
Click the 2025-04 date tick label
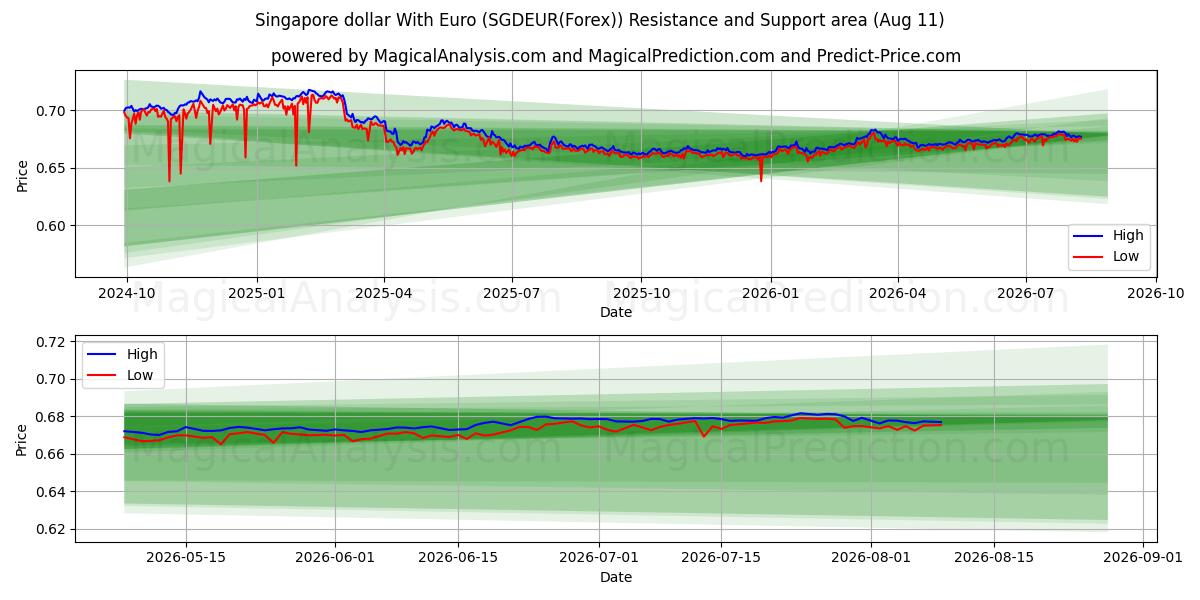(385, 293)
